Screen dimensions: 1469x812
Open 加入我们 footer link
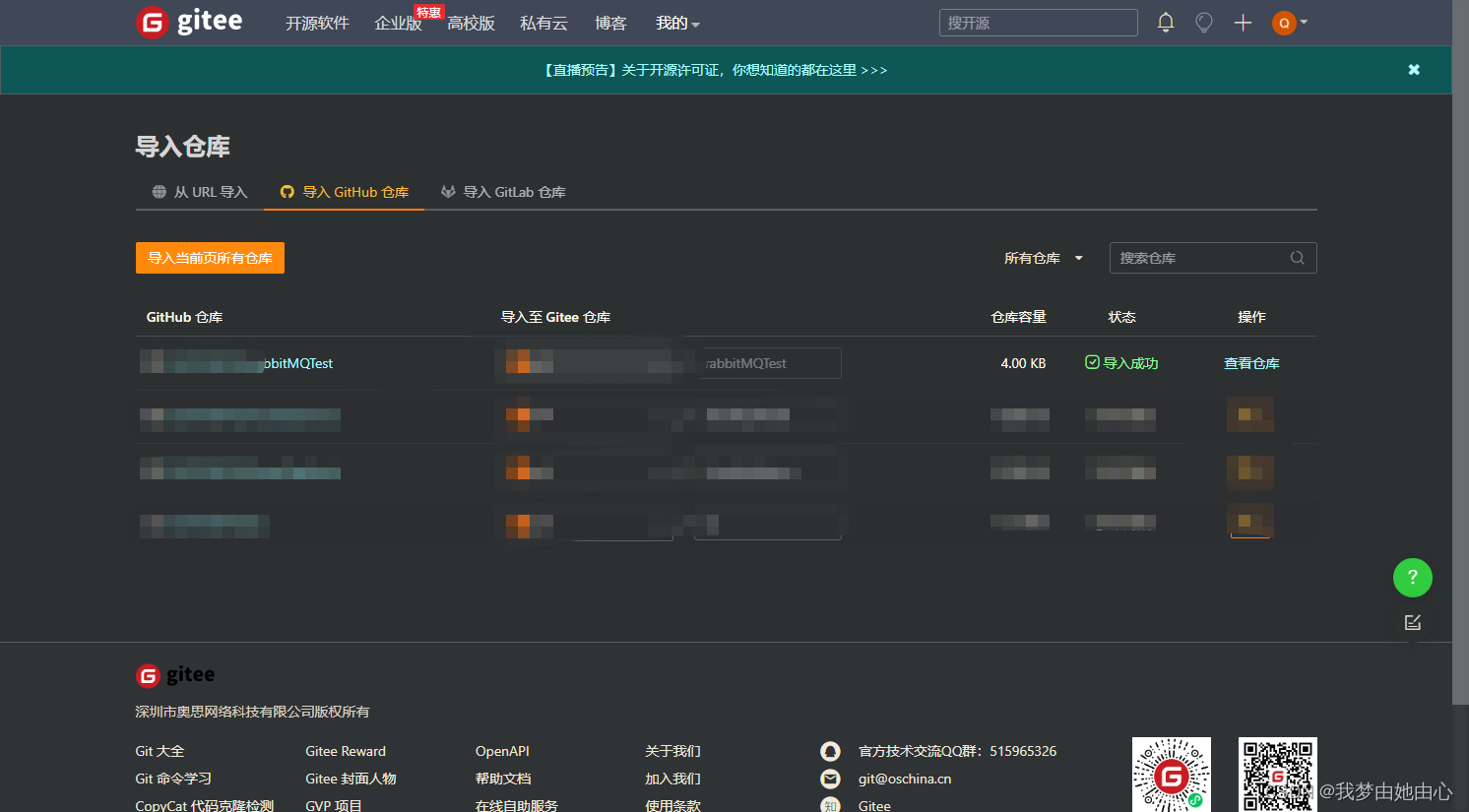(672, 779)
